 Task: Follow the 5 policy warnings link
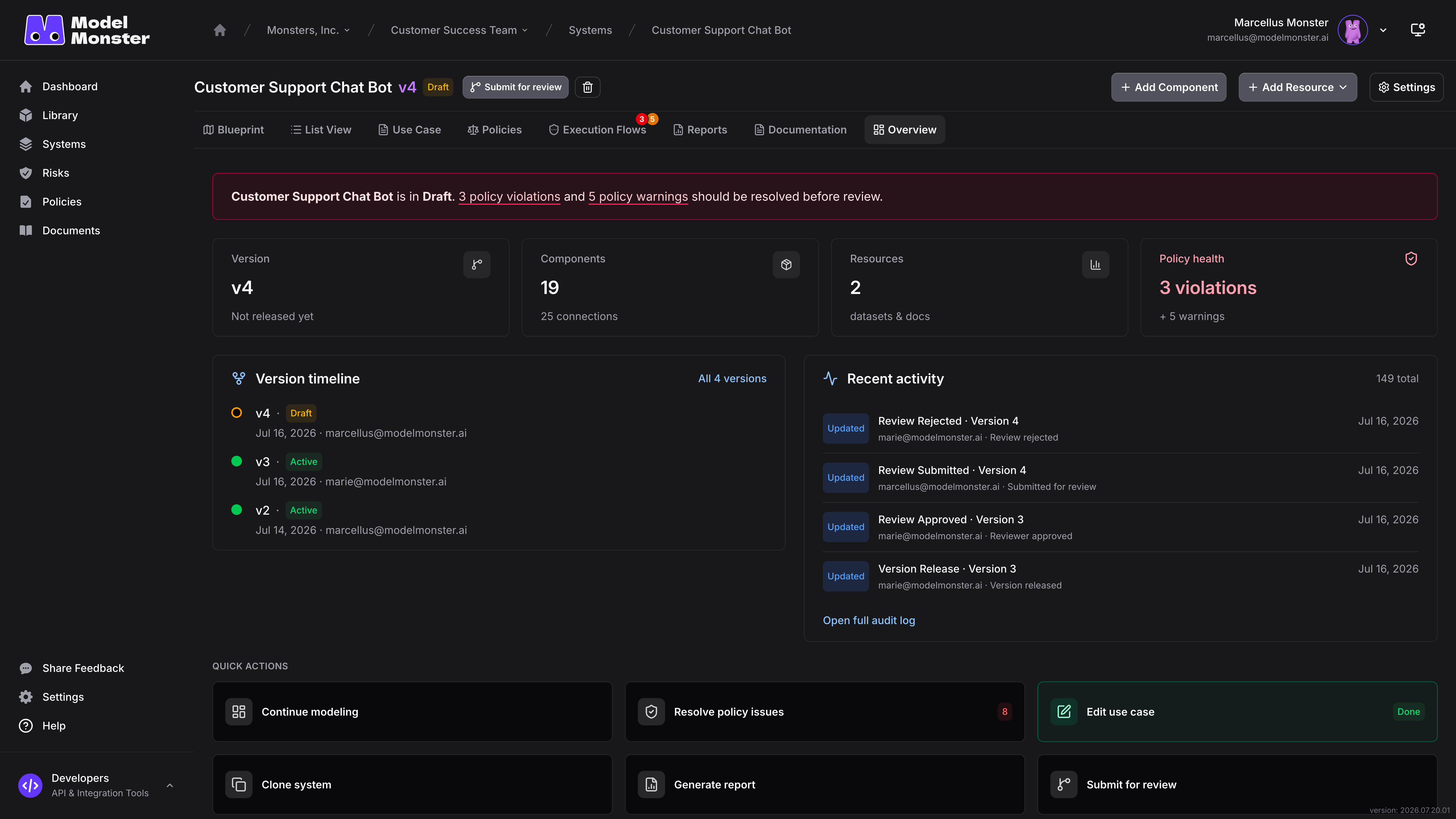pyautogui.click(x=638, y=197)
